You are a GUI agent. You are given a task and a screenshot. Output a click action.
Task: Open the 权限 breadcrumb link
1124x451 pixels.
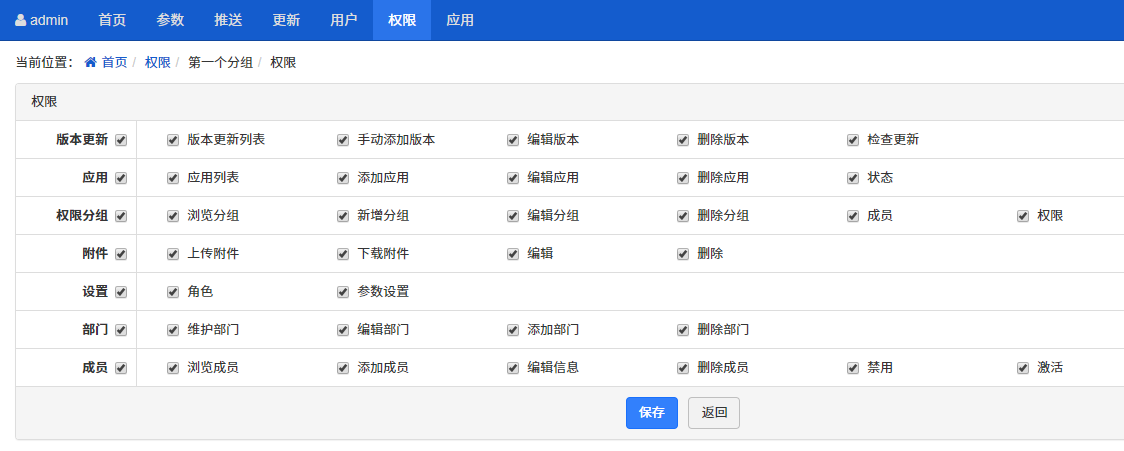(x=158, y=62)
